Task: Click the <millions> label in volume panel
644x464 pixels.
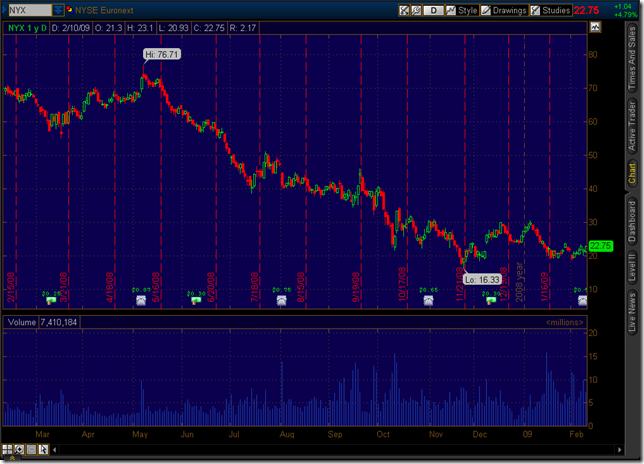Action: point(564,322)
